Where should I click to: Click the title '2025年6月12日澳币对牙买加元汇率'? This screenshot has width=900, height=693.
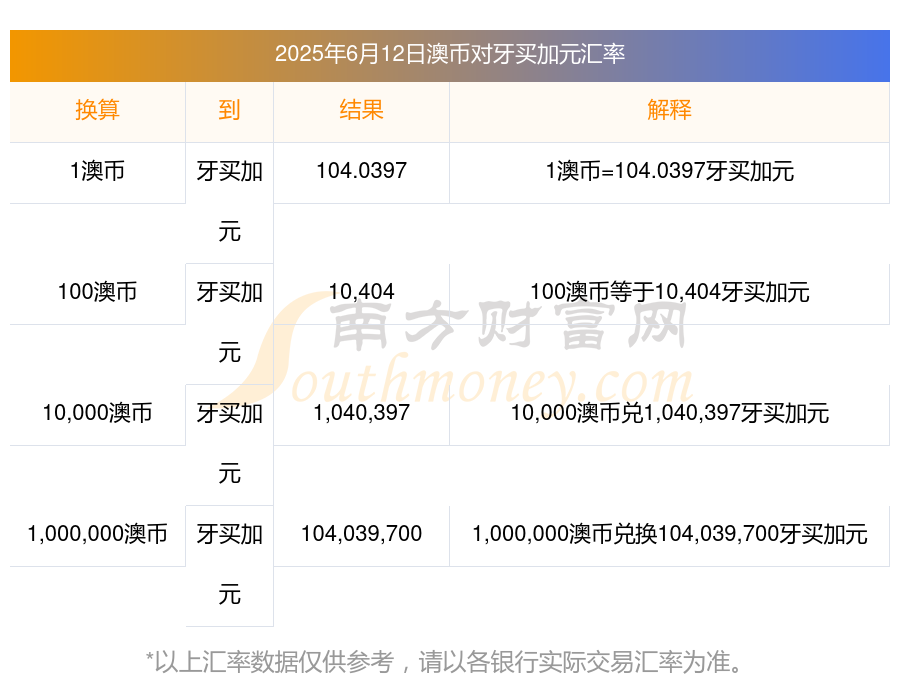449,55
